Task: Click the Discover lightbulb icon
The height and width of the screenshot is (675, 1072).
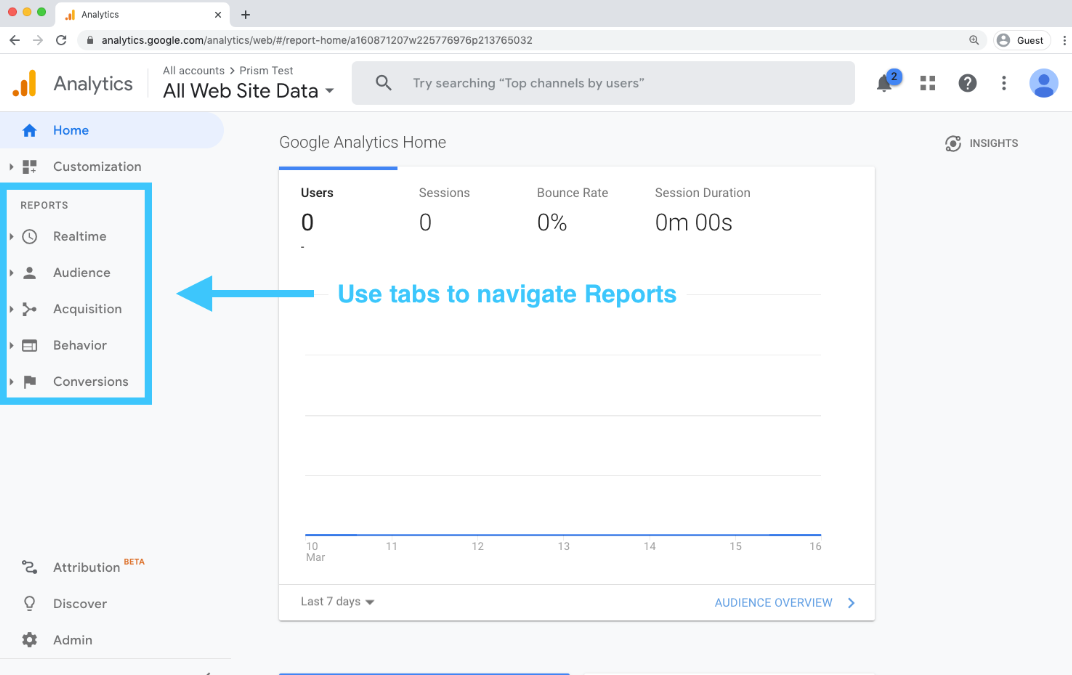Action: 29,603
